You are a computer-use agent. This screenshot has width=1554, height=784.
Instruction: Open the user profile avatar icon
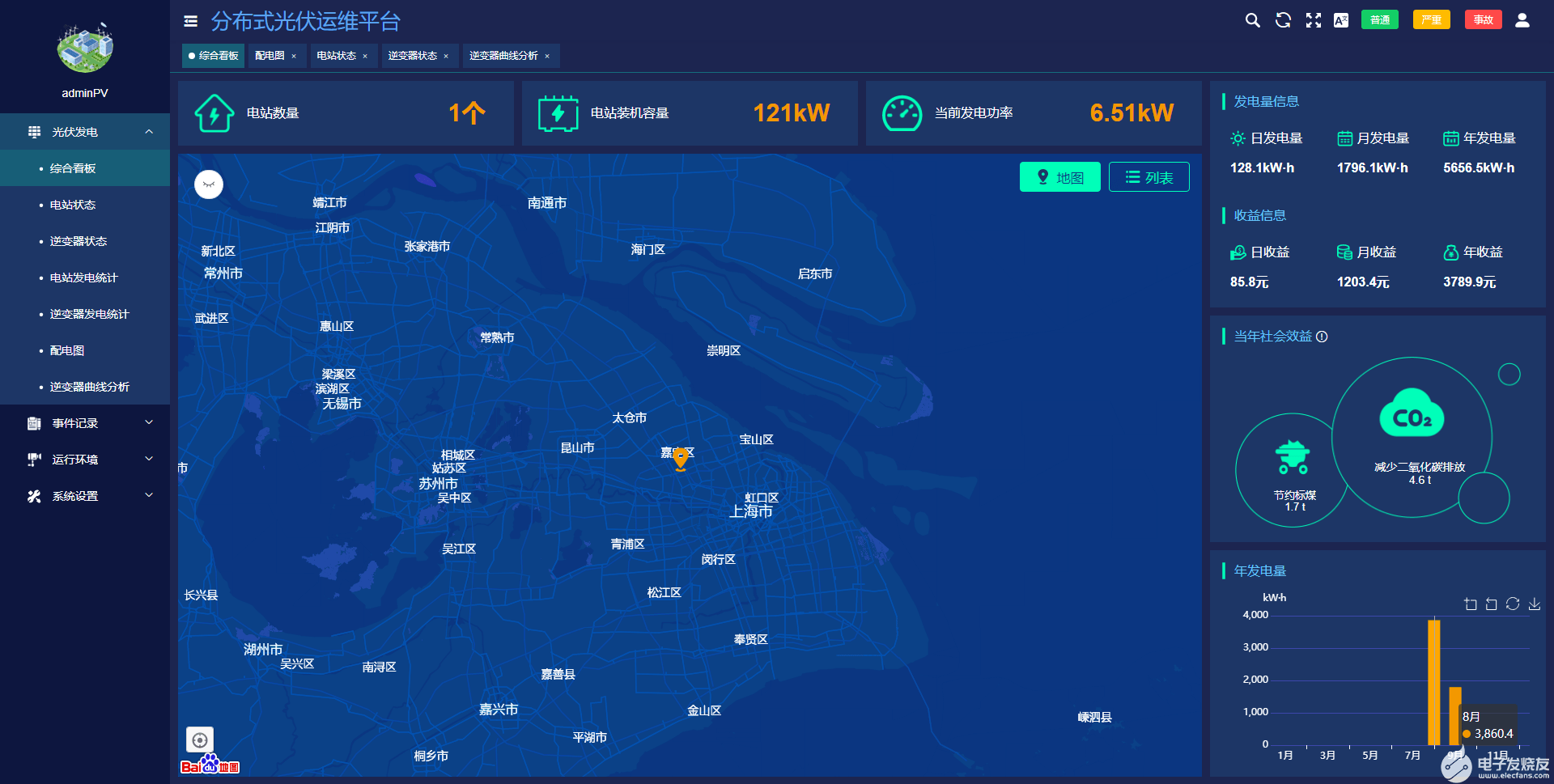tap(1522, 20)
